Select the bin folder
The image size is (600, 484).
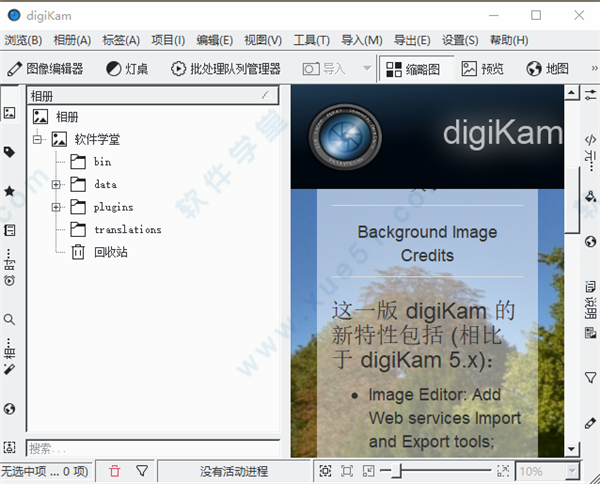tap(91, 162)
